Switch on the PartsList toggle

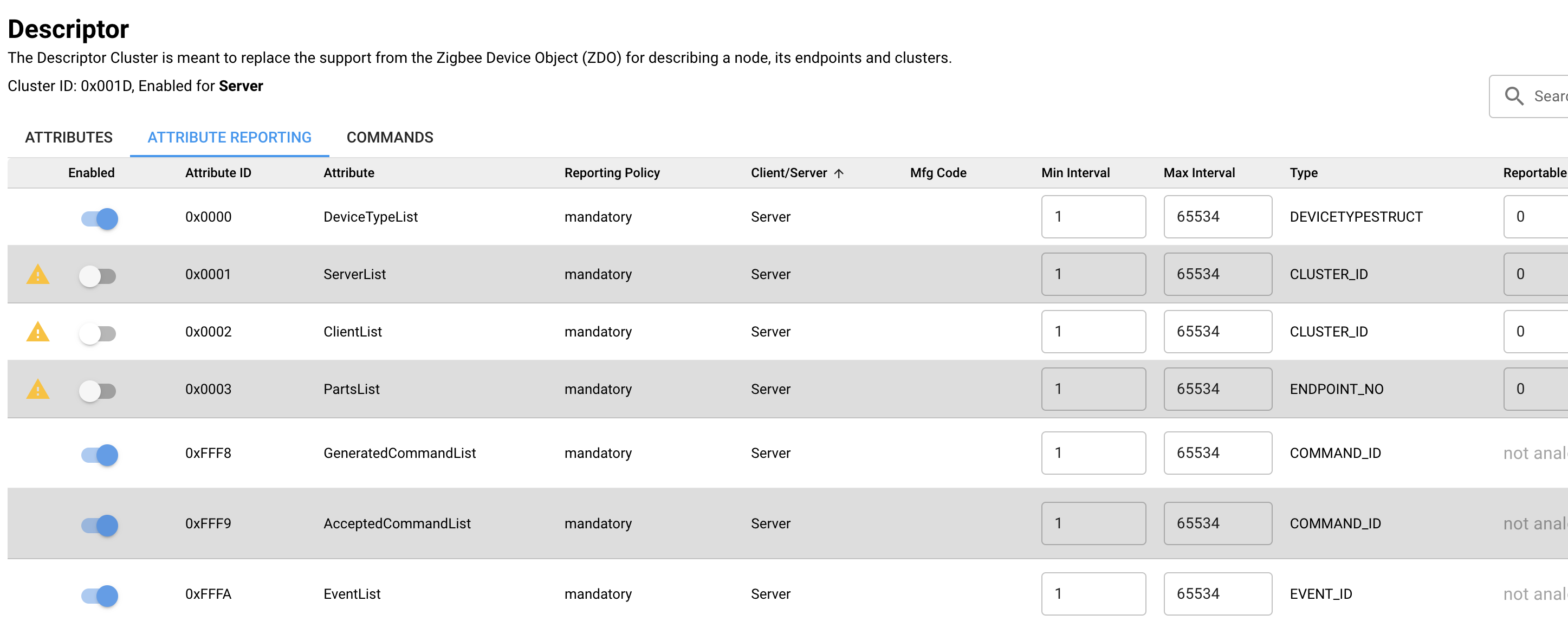(98, 391)
